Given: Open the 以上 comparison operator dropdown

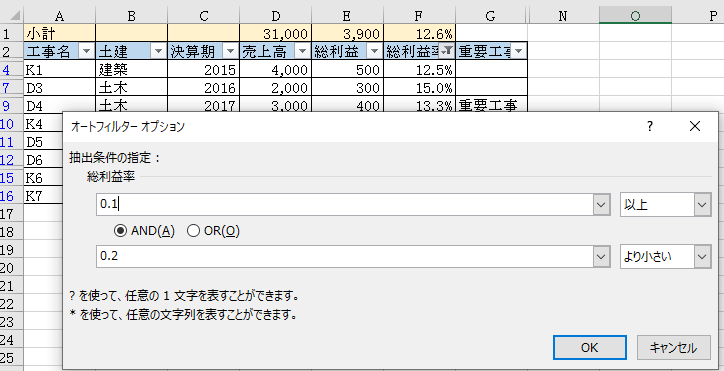Looking at the screenshot, I should pyautogui.click(x=702, y=205).
